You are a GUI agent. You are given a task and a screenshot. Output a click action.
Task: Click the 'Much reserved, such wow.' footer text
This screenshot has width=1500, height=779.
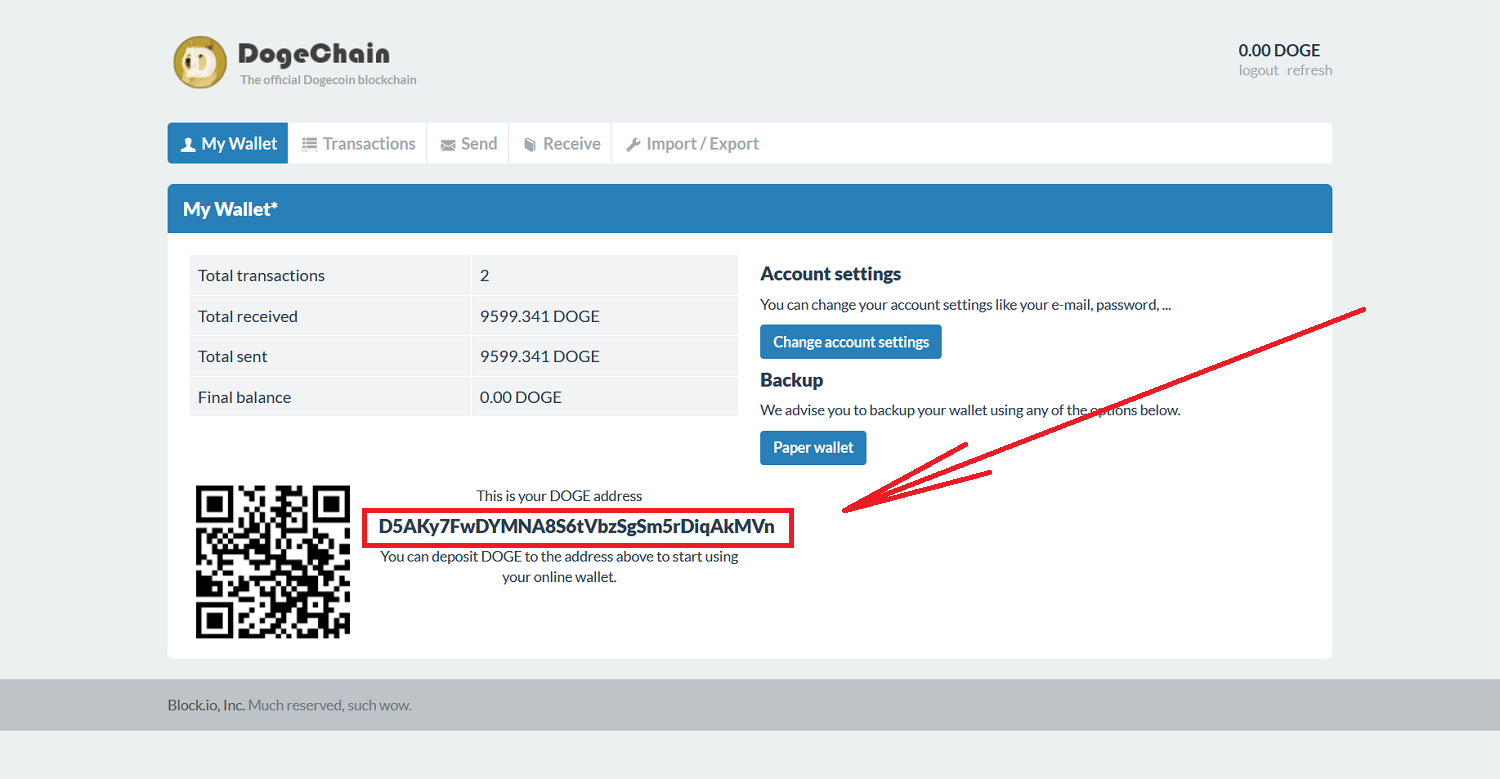(330, 705)
